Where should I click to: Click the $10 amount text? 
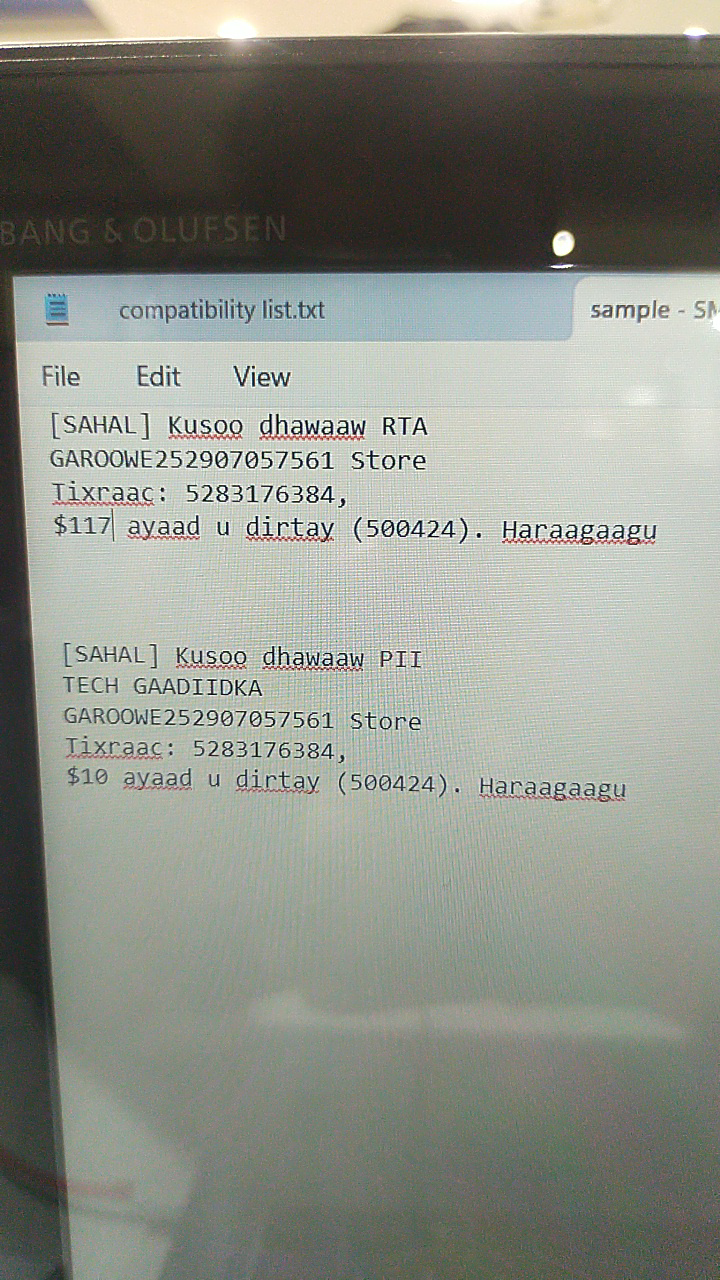point(87,776)
